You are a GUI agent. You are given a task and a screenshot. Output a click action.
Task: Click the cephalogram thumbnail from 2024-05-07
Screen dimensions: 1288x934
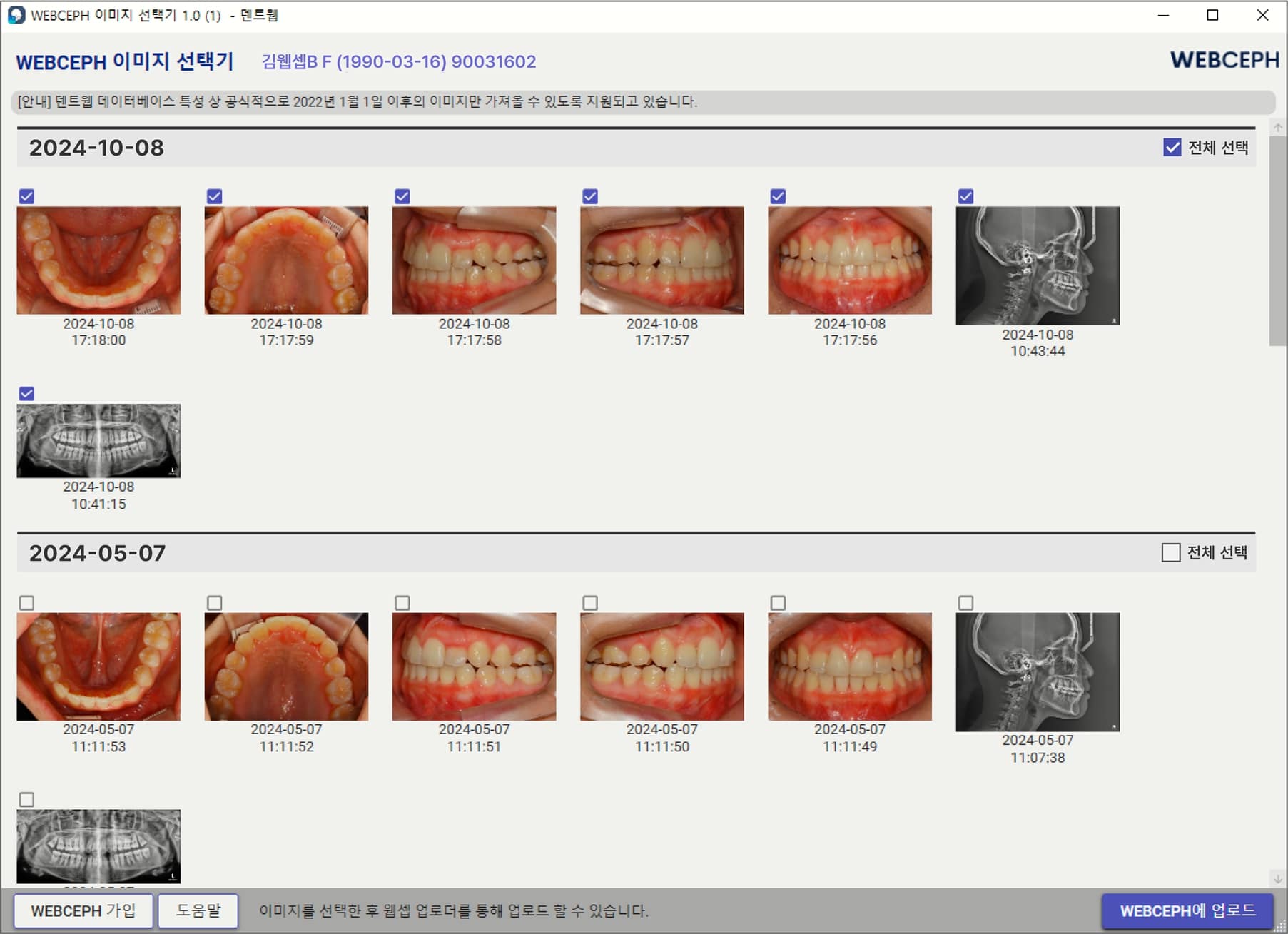coord(1037,671)
